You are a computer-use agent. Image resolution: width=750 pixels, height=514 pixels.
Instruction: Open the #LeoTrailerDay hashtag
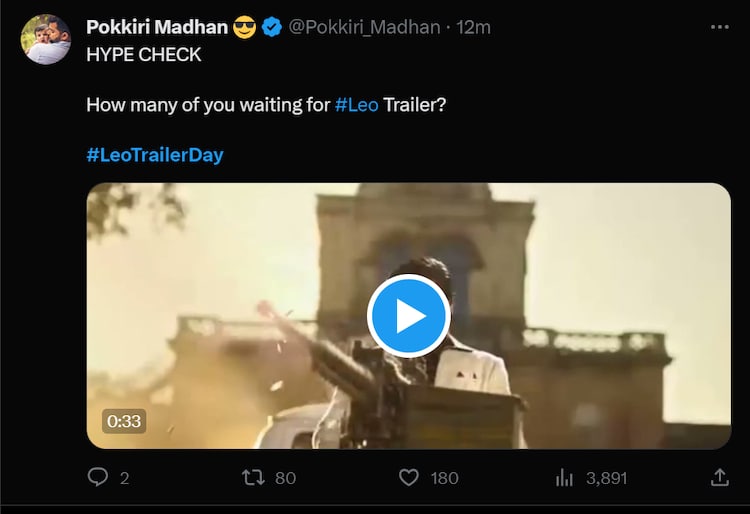click(x=154, y=155)
